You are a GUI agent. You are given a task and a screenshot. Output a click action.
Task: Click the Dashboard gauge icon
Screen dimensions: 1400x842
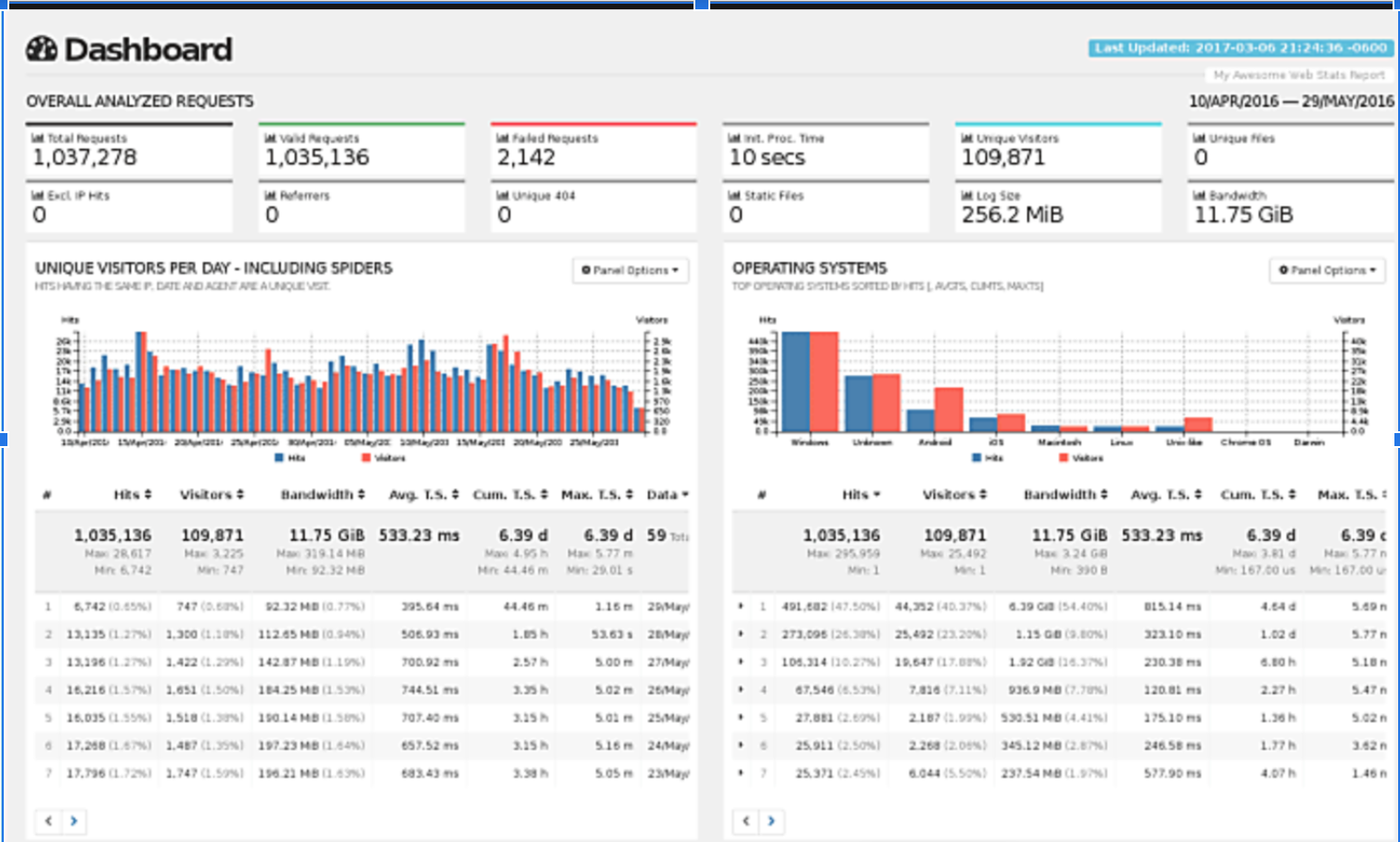tap(42, 48)
